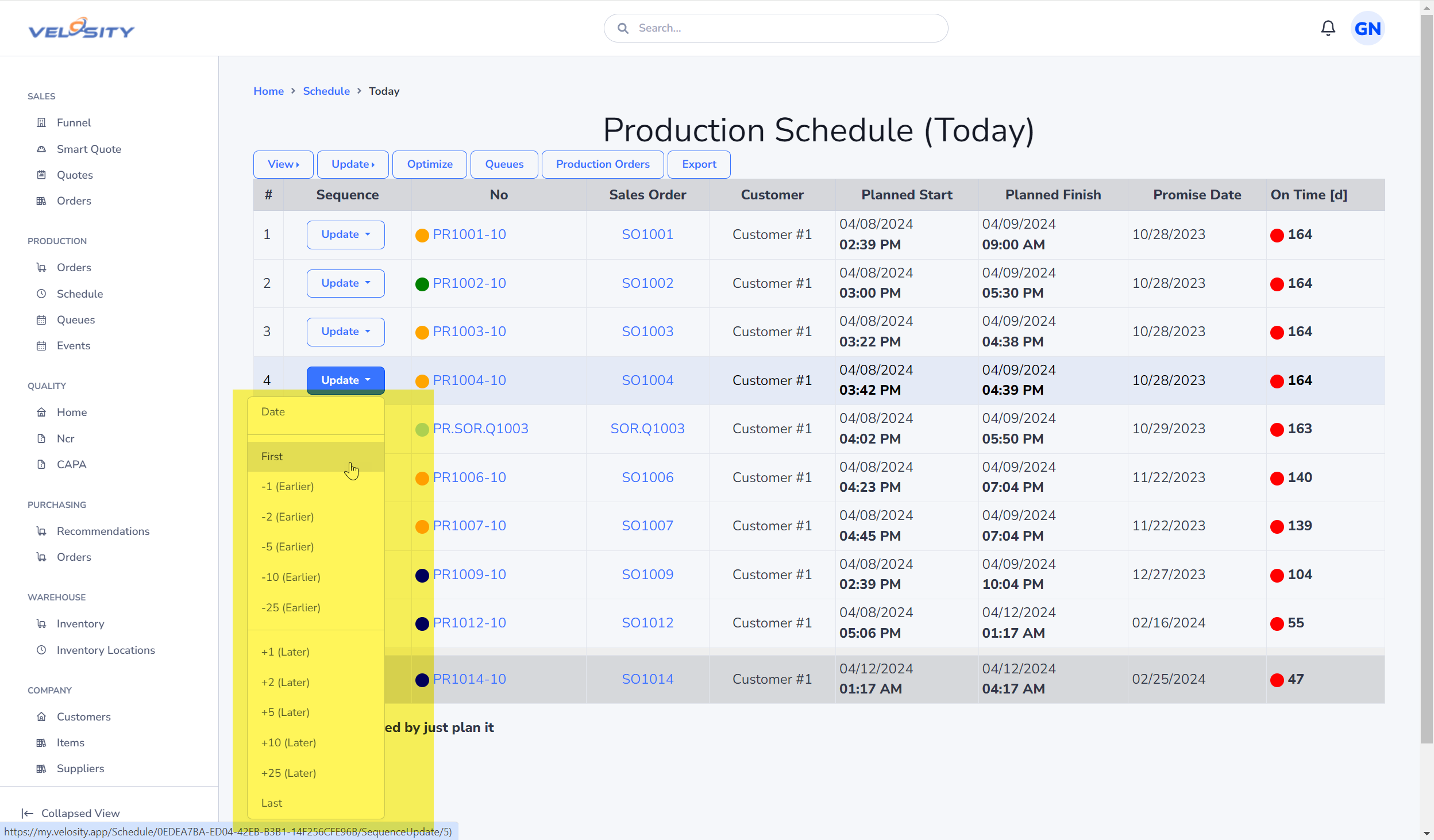Click the Ncr document icon

pos(41,438)
